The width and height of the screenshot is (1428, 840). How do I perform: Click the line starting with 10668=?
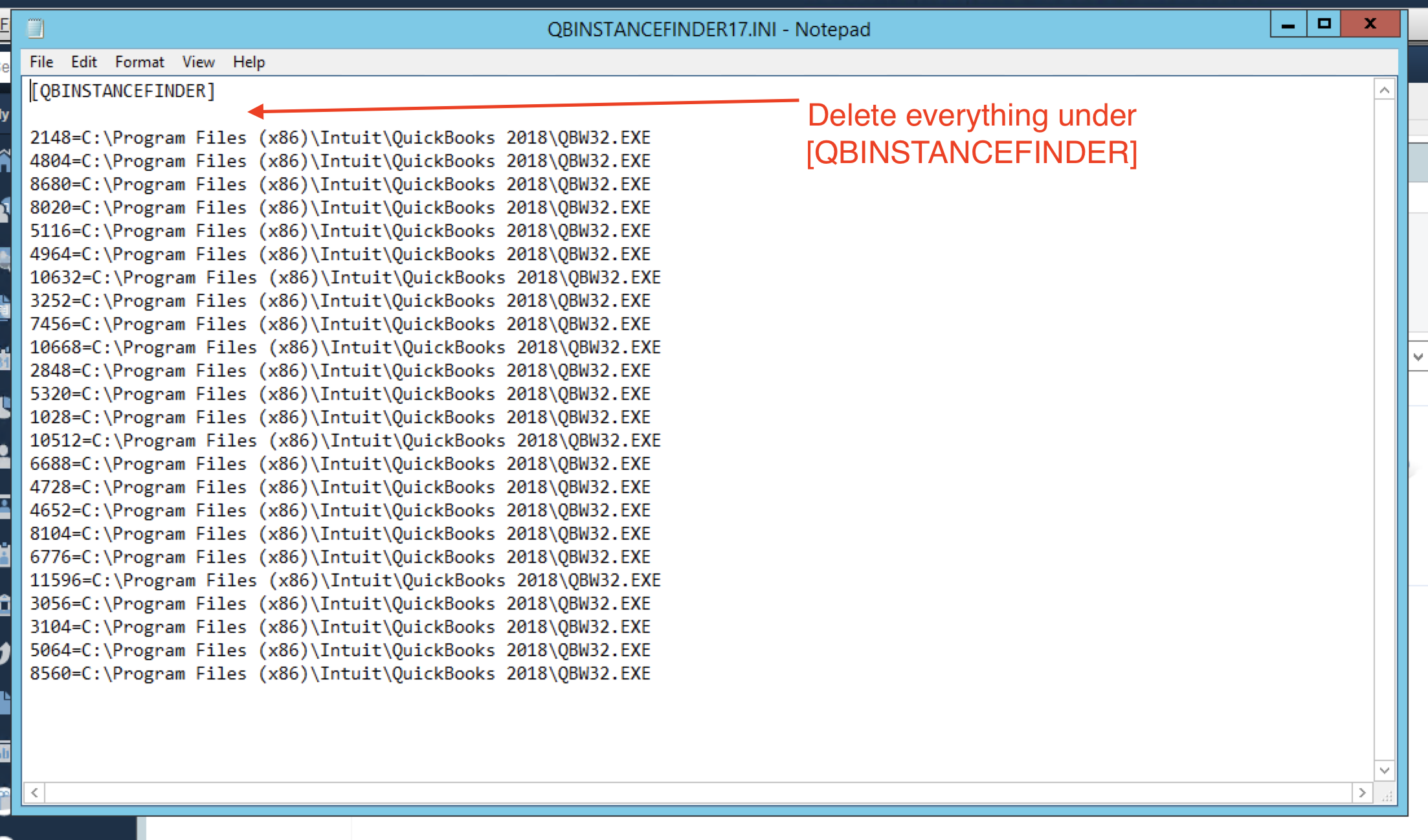pos(346,348)
